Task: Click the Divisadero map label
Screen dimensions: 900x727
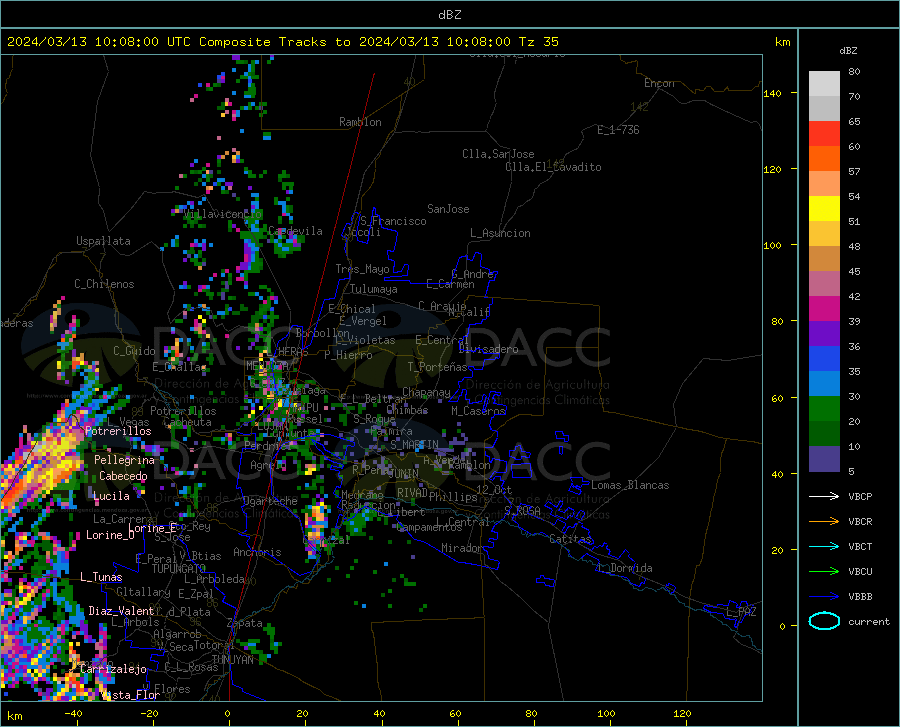Action: point(488,349)
